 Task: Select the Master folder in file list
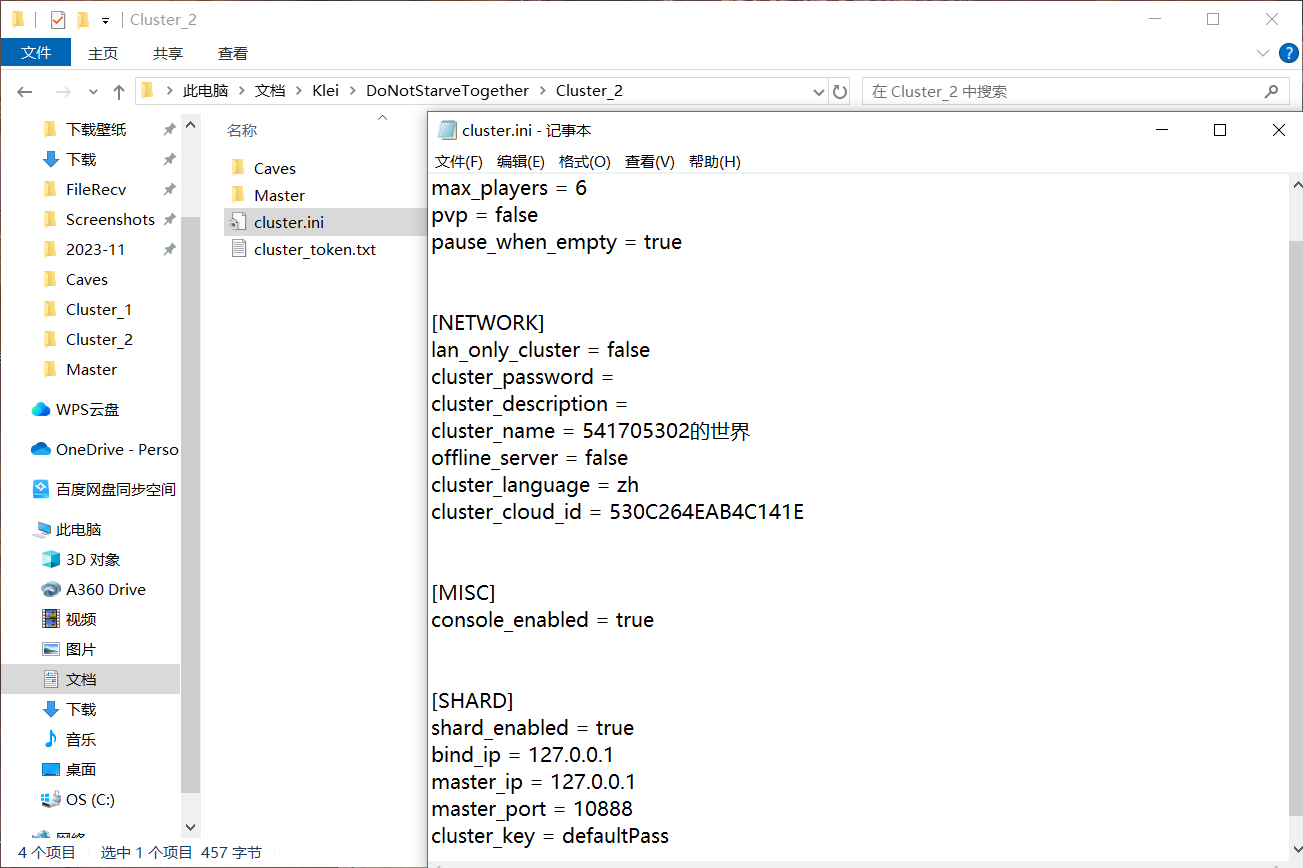(x=279, y=195)
